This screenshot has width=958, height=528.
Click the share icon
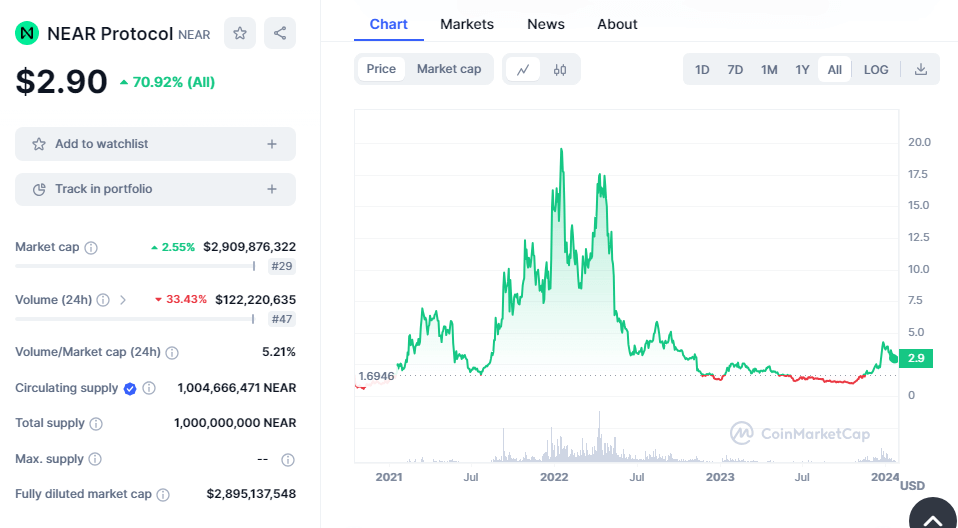point(280,33)
